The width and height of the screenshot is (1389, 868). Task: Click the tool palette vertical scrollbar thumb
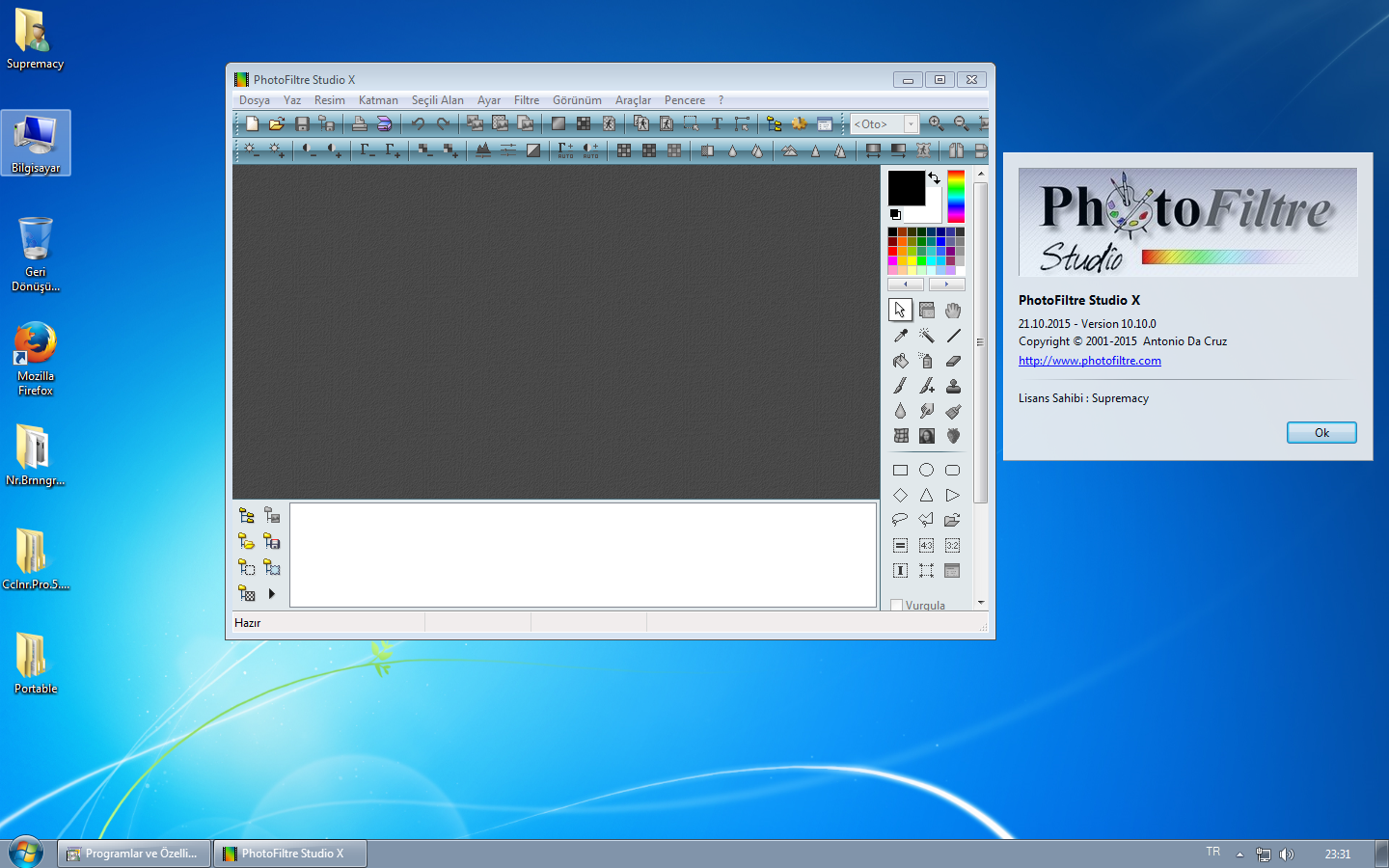coord(981,342)
